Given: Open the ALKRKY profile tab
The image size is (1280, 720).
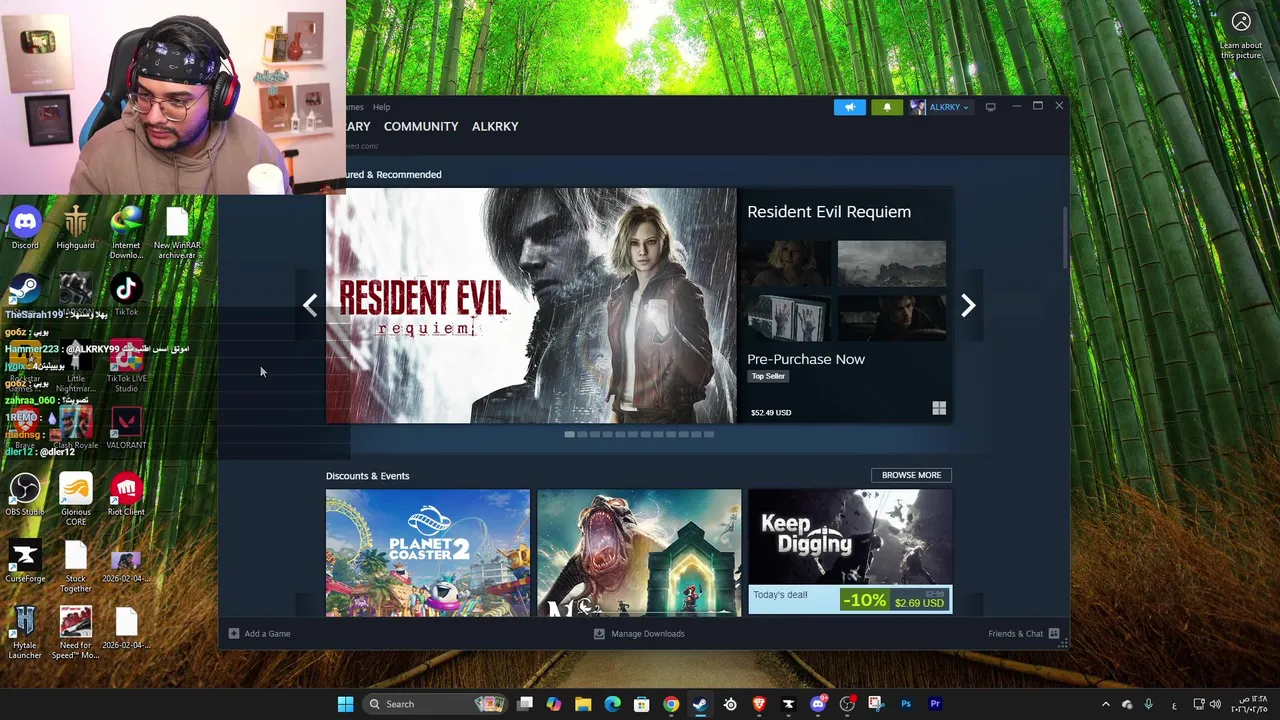Looking at the screenshot, I should pyautogui.click(x=495, y=126).
